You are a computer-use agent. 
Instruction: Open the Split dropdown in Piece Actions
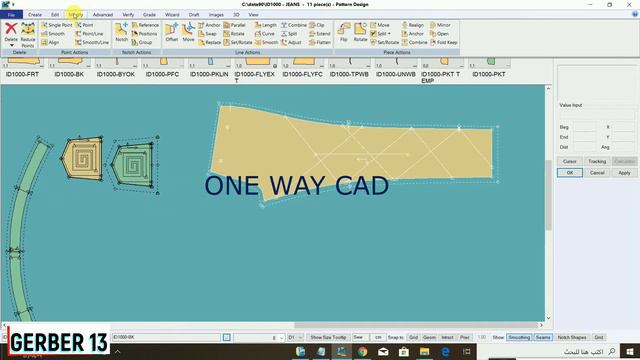[389, 33]
